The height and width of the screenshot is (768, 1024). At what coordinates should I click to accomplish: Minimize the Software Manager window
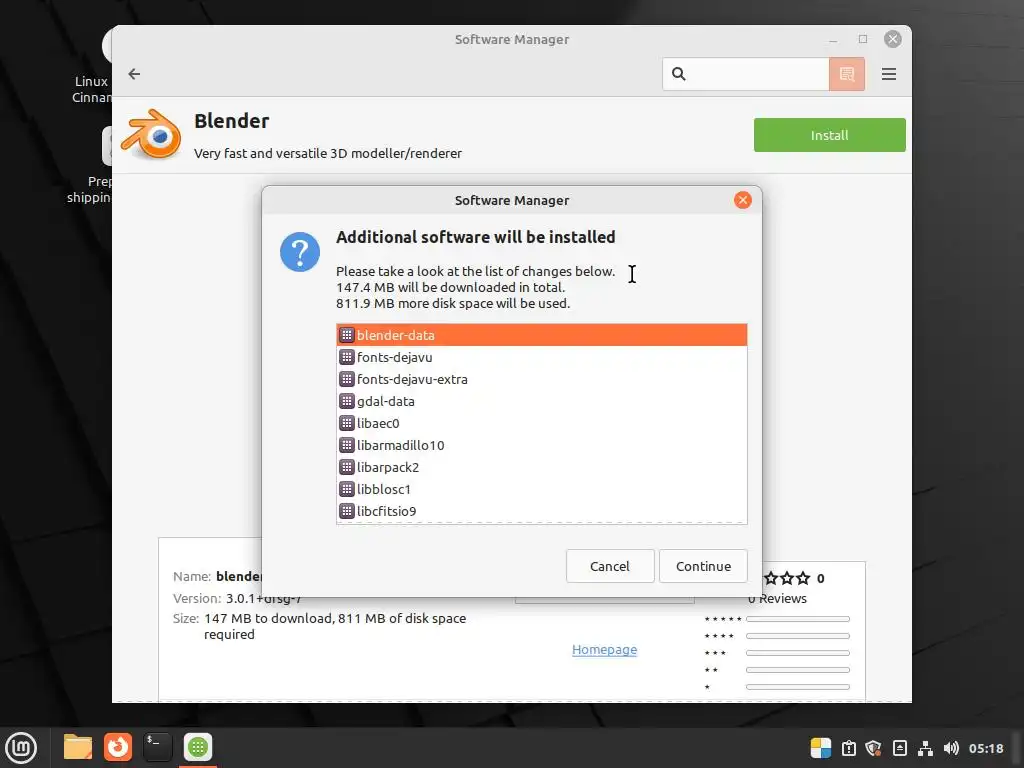pyautogui.click(x=833, y=39)
